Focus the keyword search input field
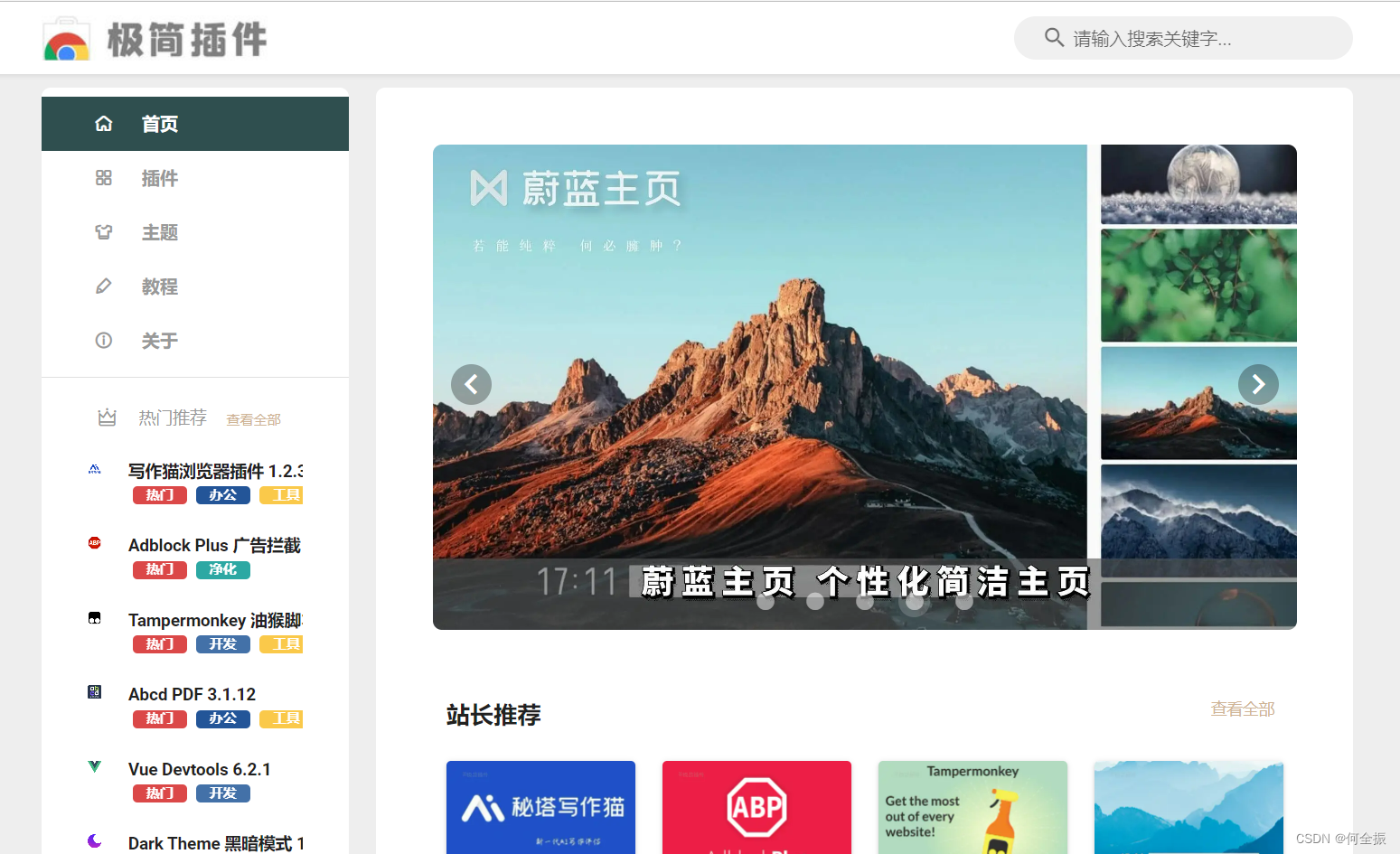The image size is (1400, 854). coord(1183,38)
